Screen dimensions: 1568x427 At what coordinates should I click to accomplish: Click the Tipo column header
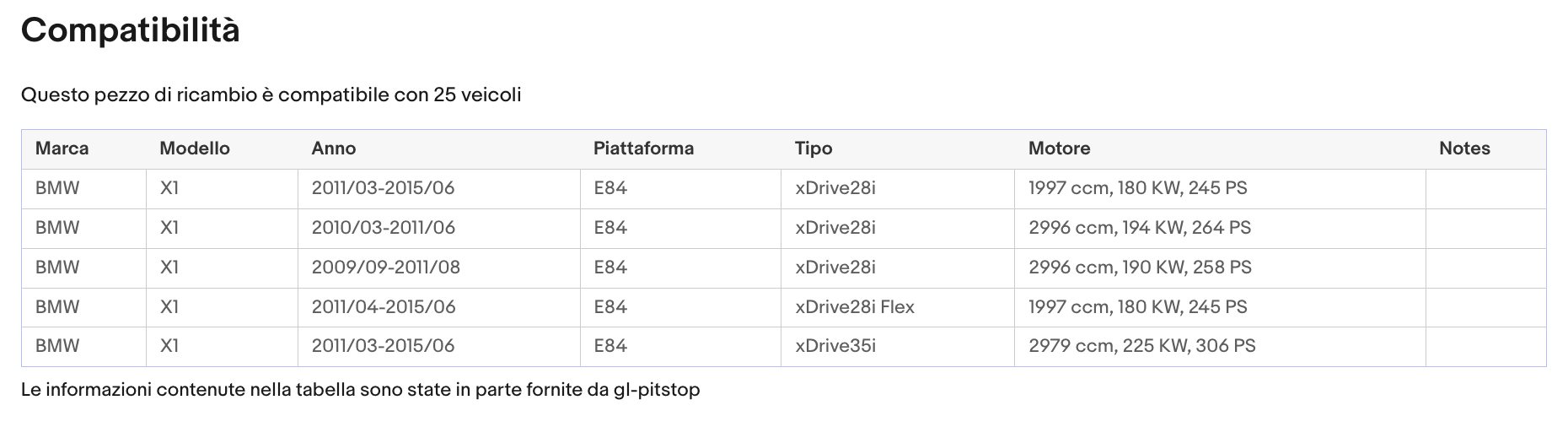coord(814,149)
